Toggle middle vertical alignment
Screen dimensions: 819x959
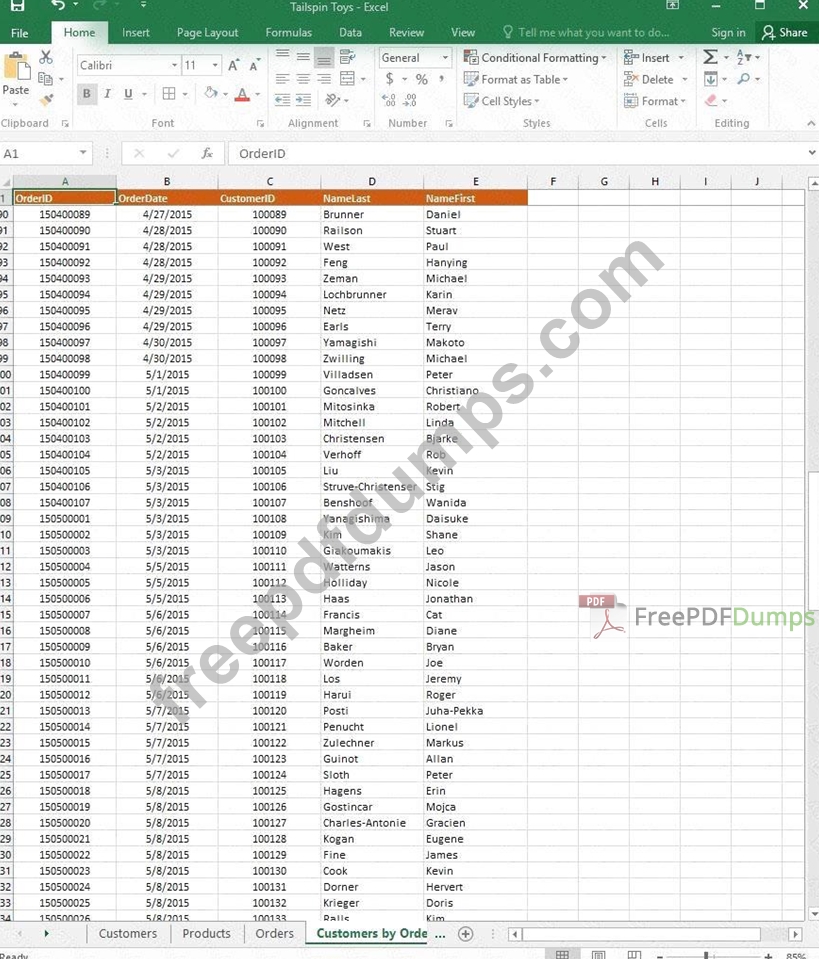tap(303, 57)
